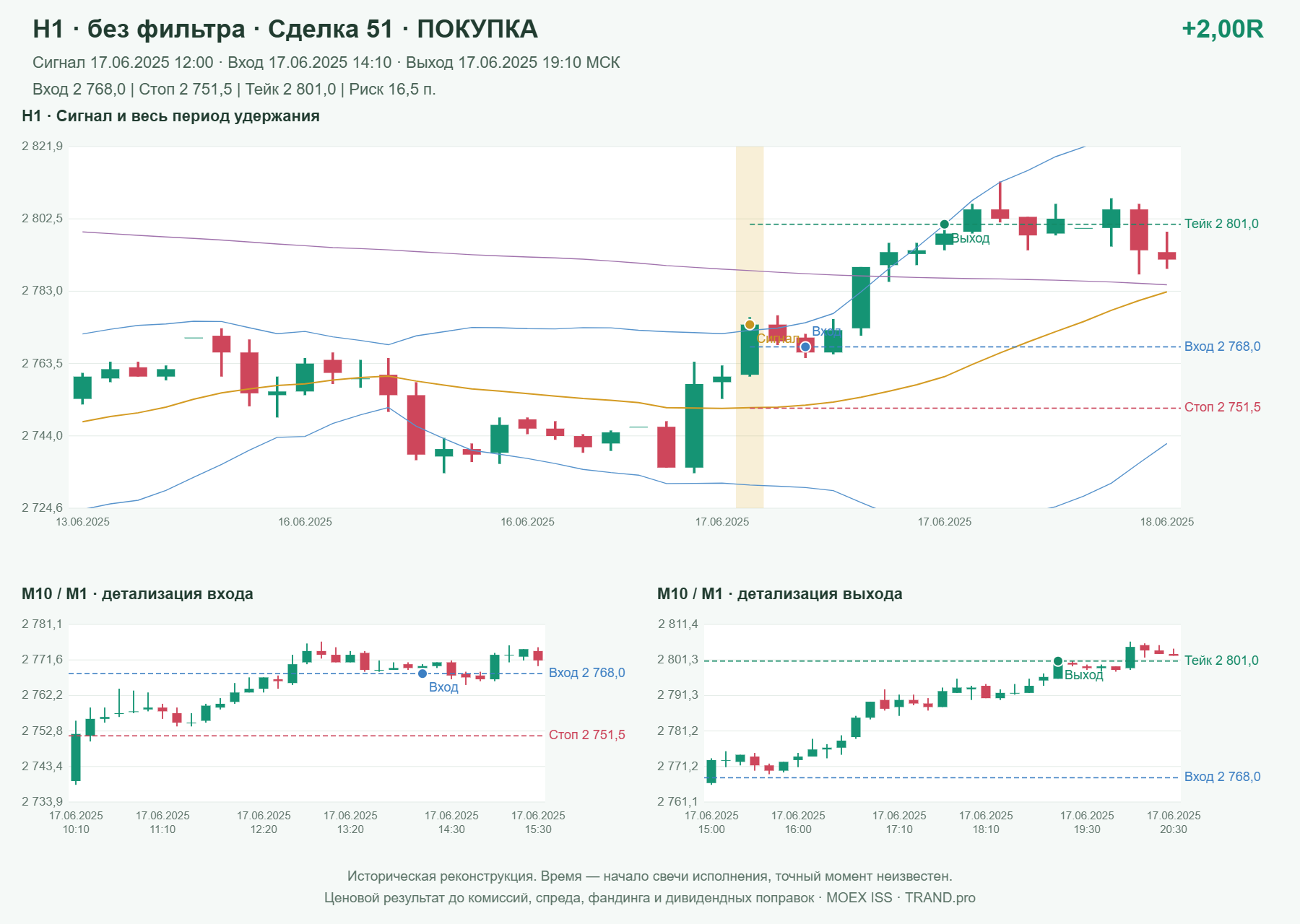This screenshot has width=1300, height=924.
Task: Click the 2 744,0 price axis label
Action: click(x=42, y=436)
